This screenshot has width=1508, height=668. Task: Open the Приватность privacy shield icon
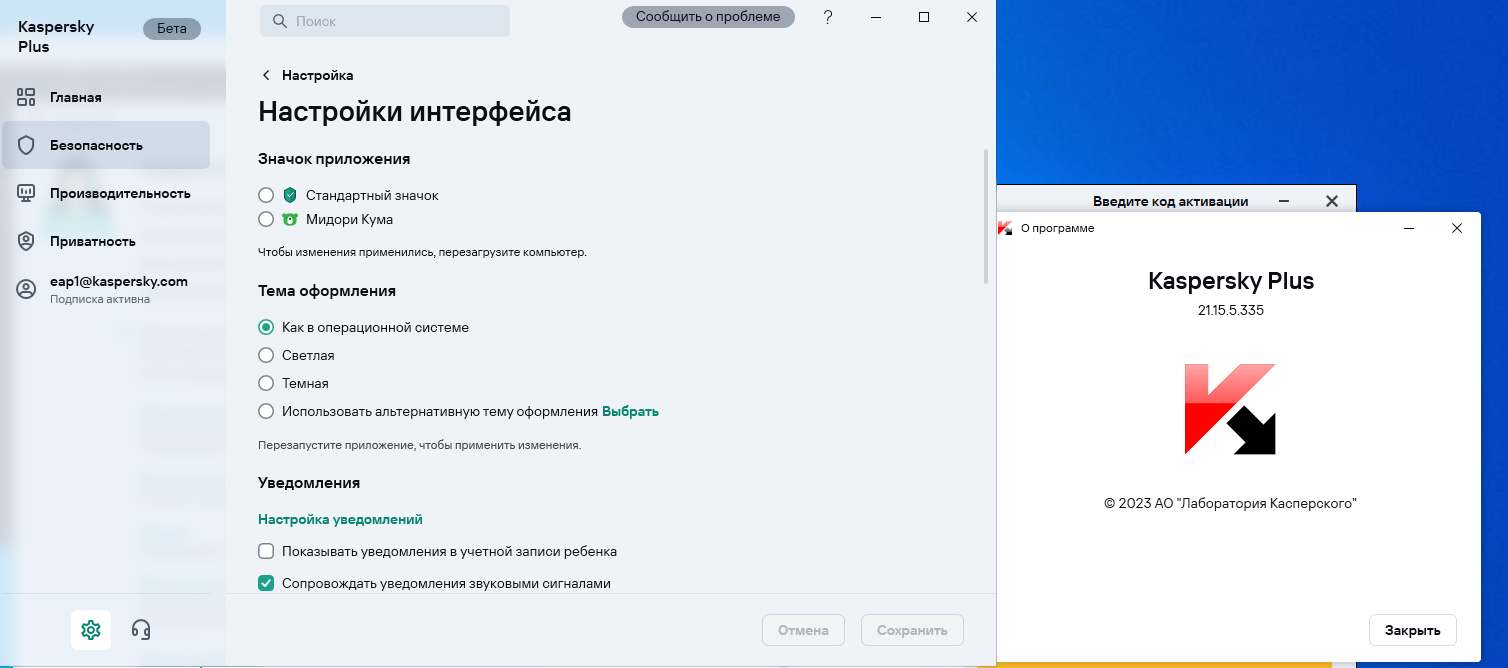point(26,241)
